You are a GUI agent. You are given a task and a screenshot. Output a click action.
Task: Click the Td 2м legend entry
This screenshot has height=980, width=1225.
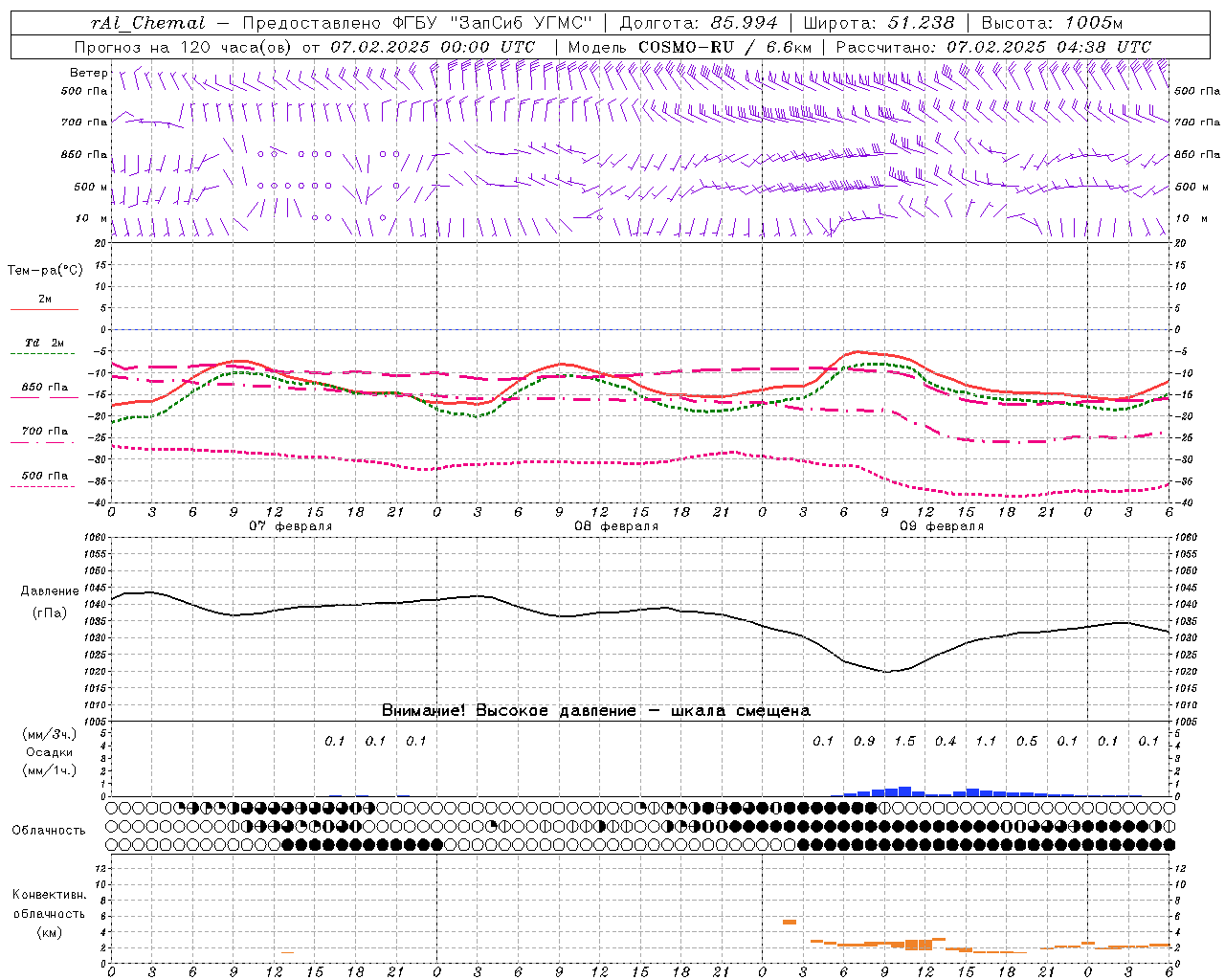point(44,343)
